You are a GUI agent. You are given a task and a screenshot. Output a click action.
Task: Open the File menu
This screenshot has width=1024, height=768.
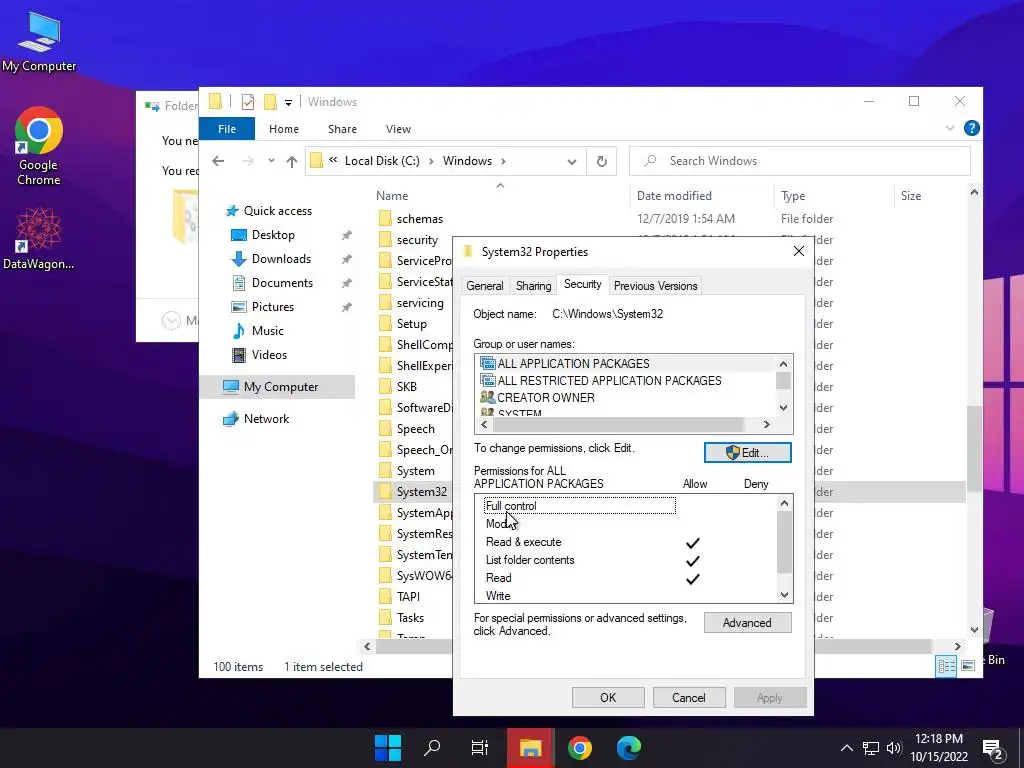coord(227,129)
